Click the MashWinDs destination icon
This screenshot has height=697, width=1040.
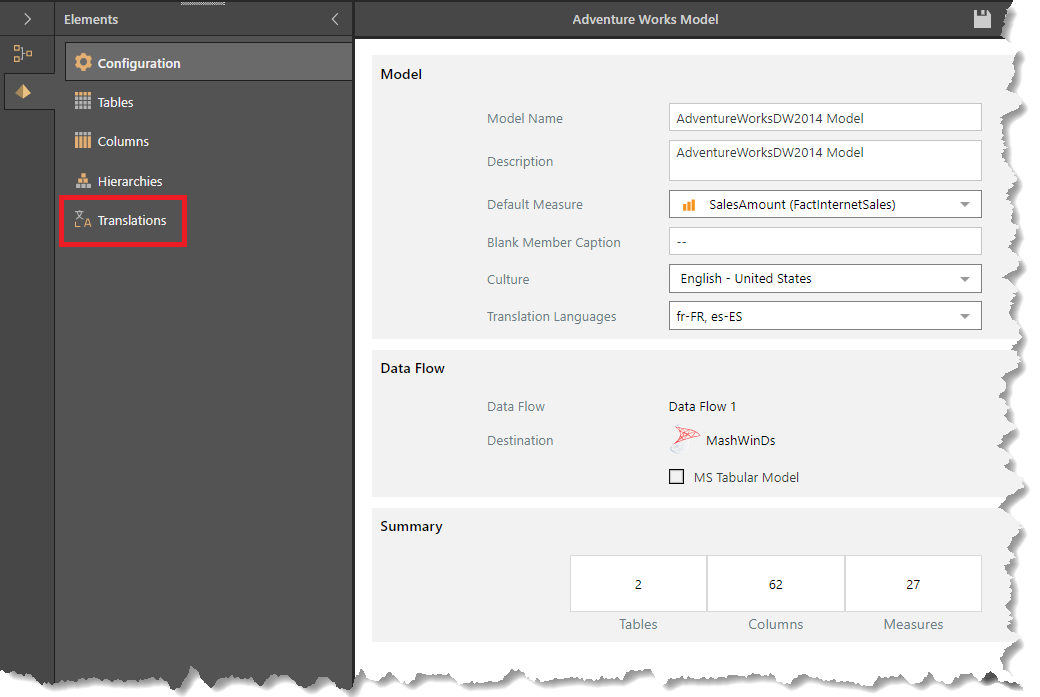point(685,440)
